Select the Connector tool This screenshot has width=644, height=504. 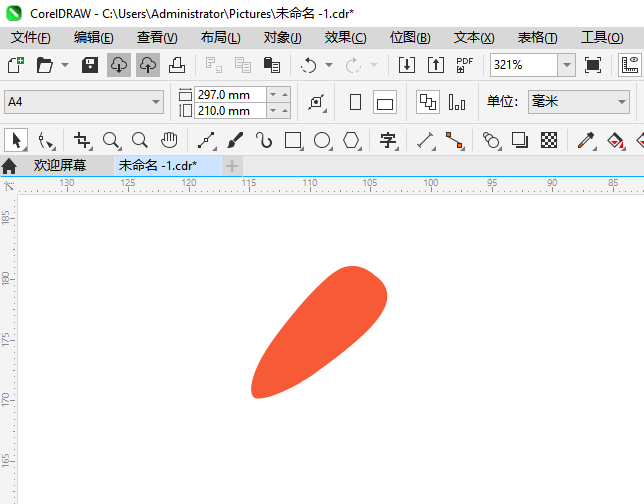[455, 140]
